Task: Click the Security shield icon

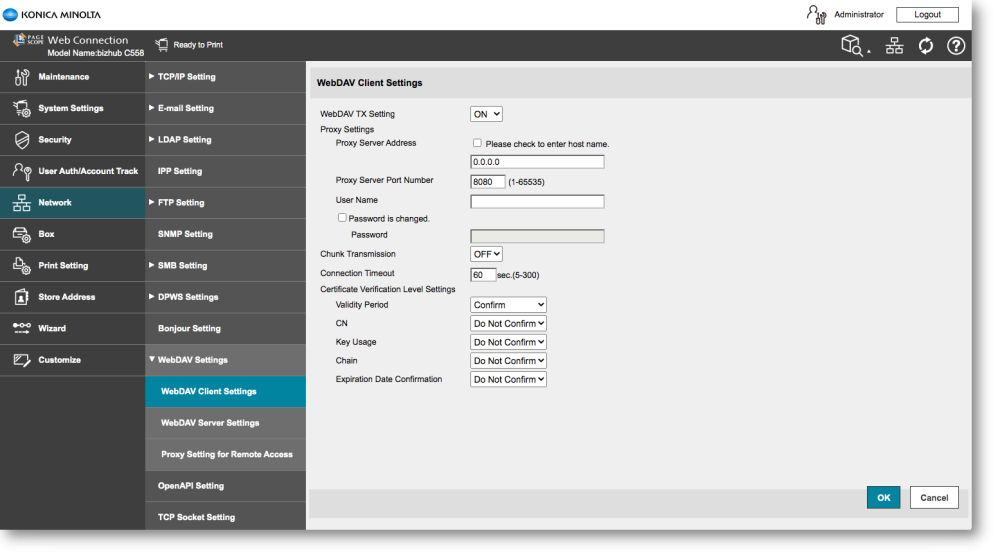Action: 22,140
